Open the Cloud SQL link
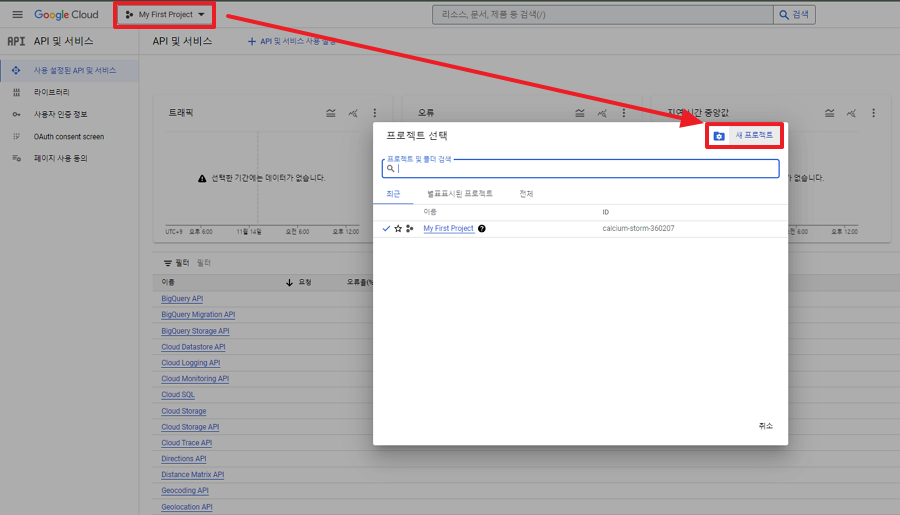Viewport: 900px width, 515px height. (178, 395)
